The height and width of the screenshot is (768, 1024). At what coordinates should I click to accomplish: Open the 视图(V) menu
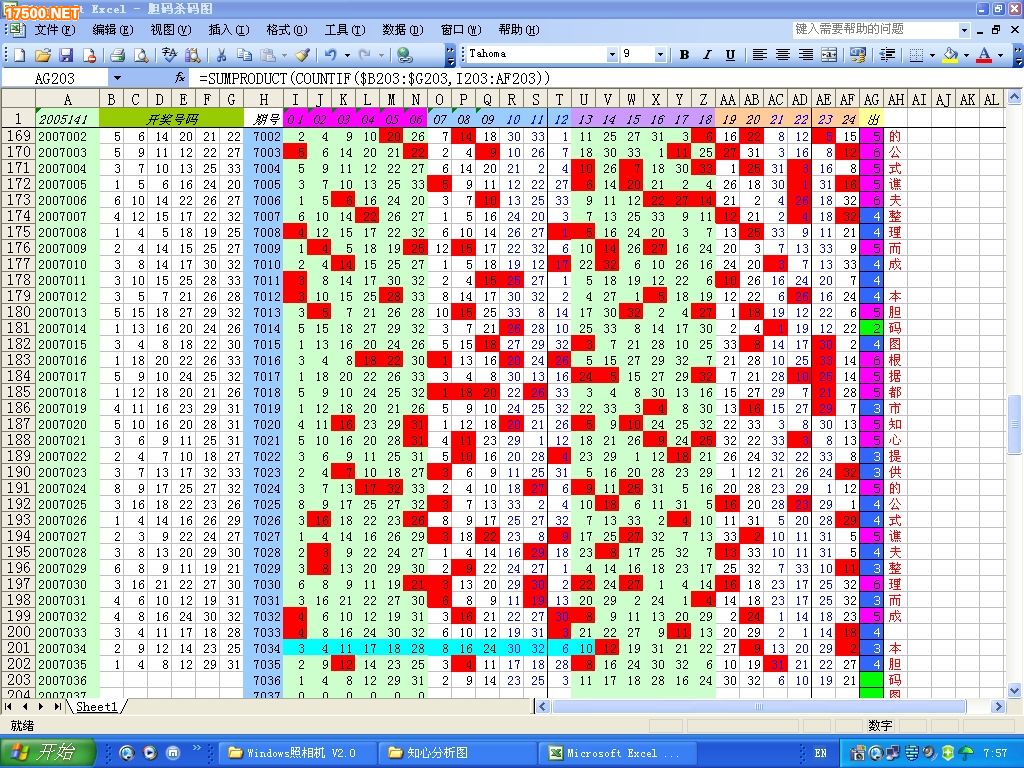(170, 30)
